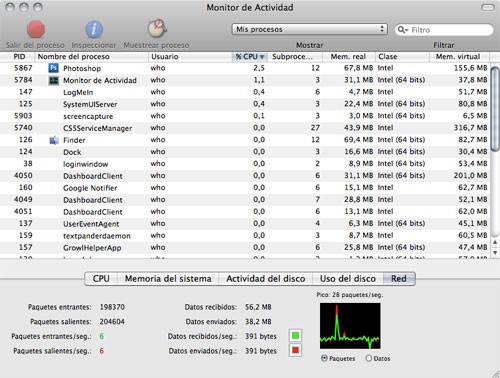Select DashboardClient with PID 4051
The image size is (500, 378).
[245, 212]
